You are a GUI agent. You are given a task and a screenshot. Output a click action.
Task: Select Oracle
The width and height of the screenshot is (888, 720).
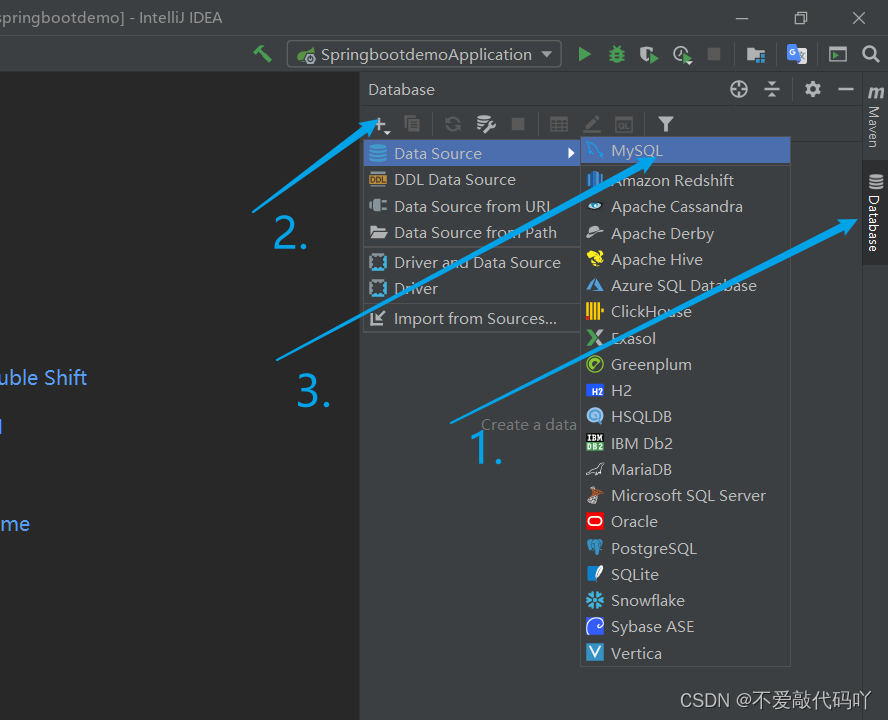click(685, 521)
